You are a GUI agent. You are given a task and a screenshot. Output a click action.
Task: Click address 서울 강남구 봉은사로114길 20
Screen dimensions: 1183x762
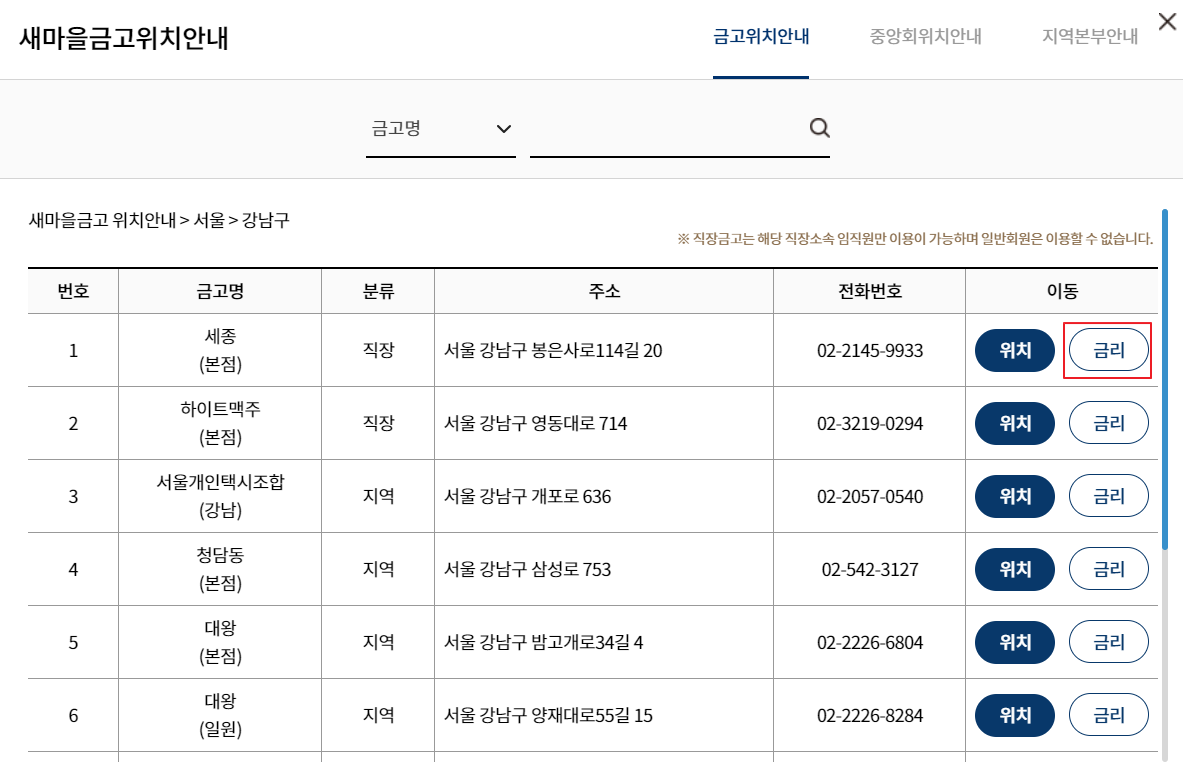[553, 351]
